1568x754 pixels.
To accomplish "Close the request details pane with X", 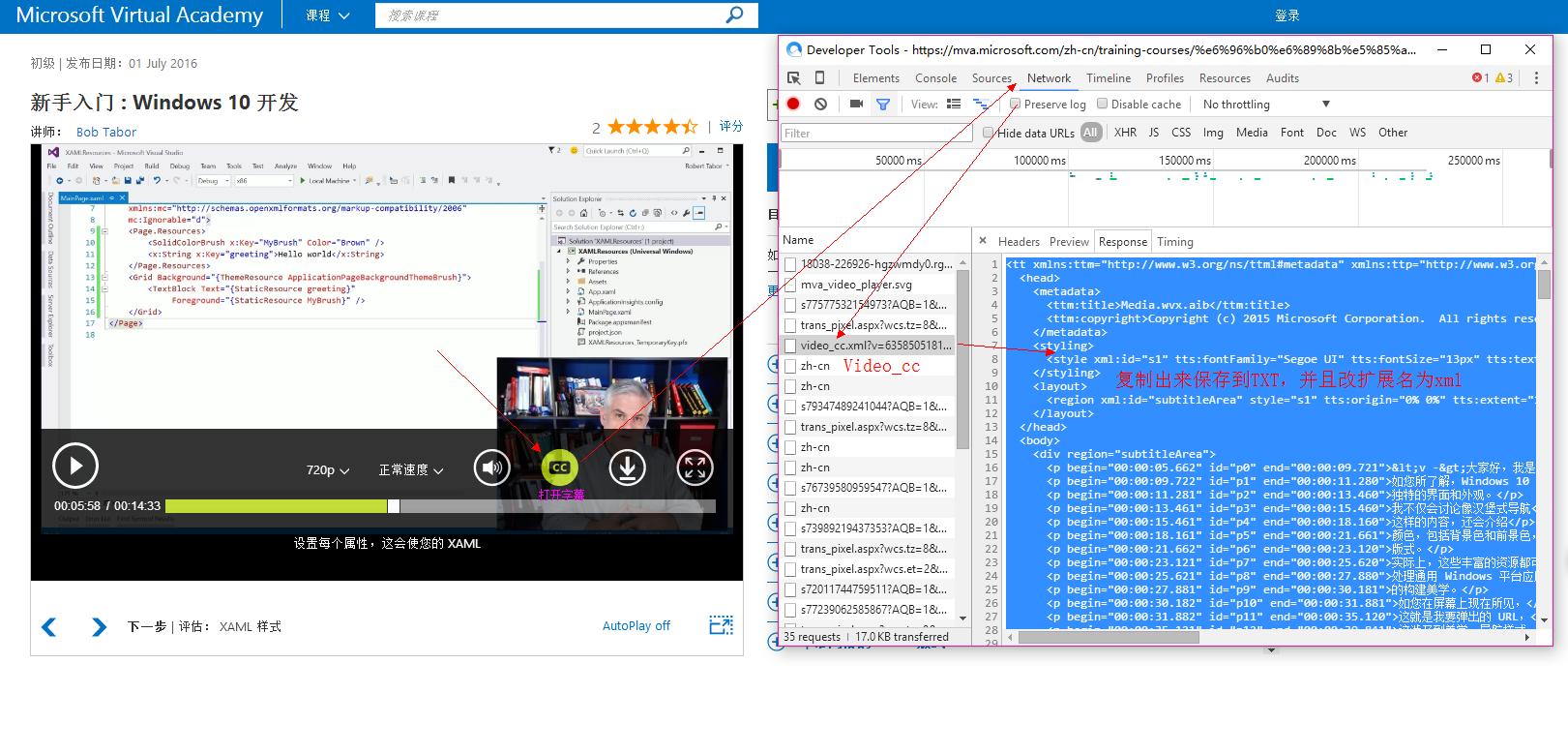I will [x=983, y=241].
